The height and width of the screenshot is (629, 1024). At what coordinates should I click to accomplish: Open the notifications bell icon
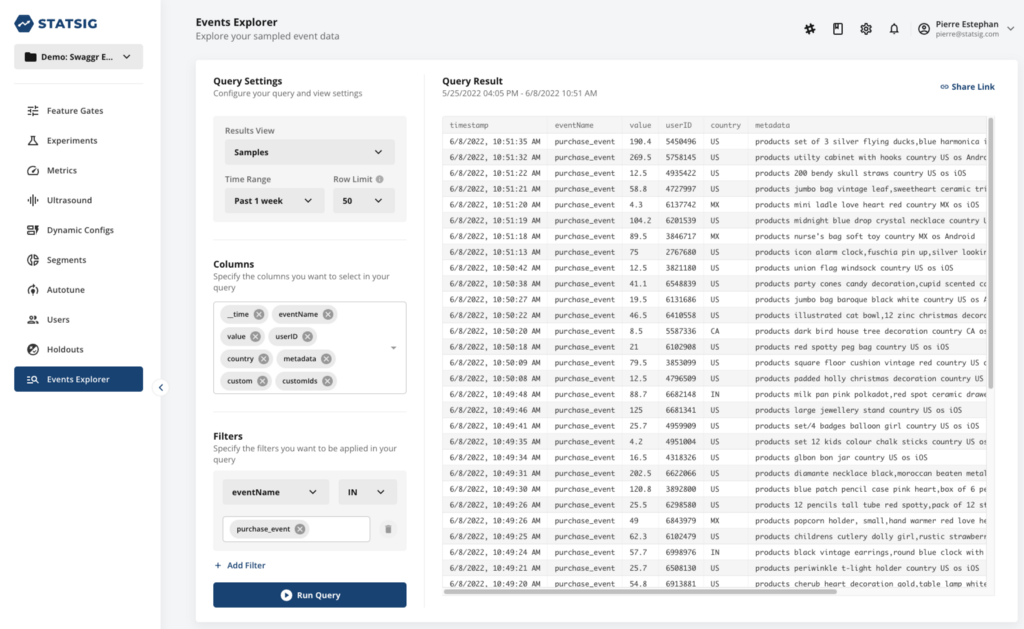(894, 29)
